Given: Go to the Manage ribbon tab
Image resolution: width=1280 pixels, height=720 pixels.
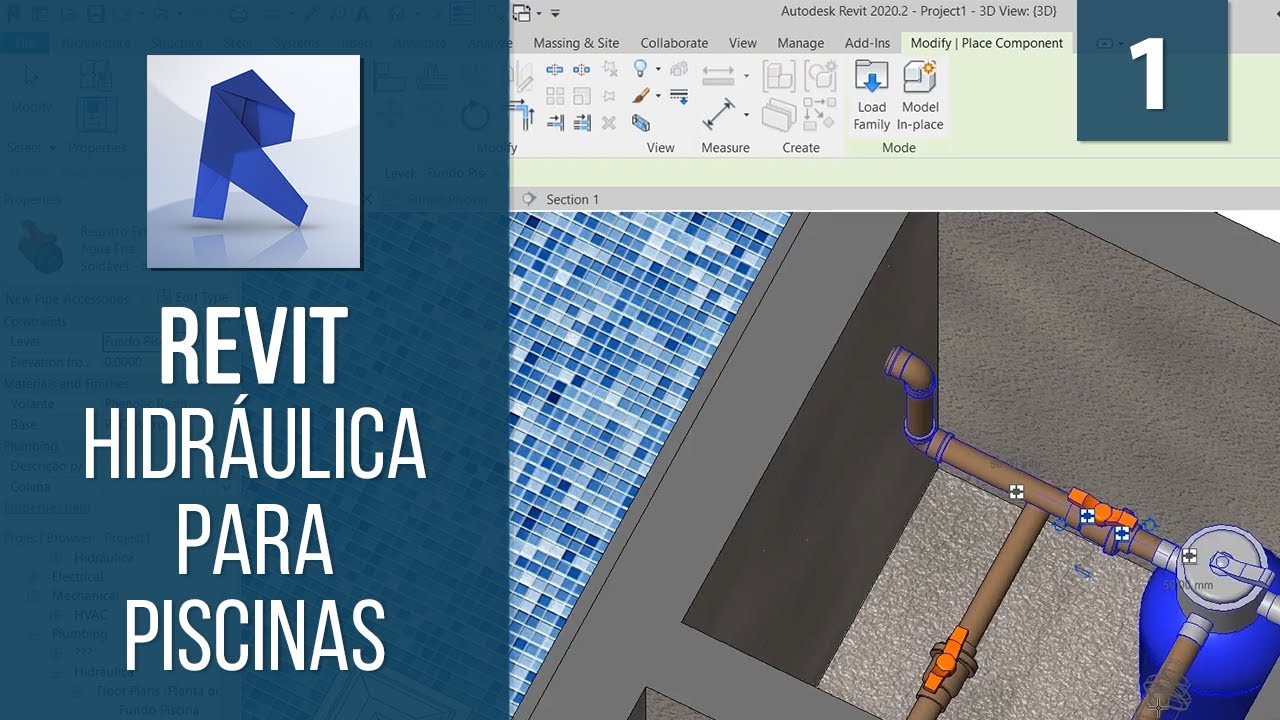Looking at the screenshot, I should [801, 43].
